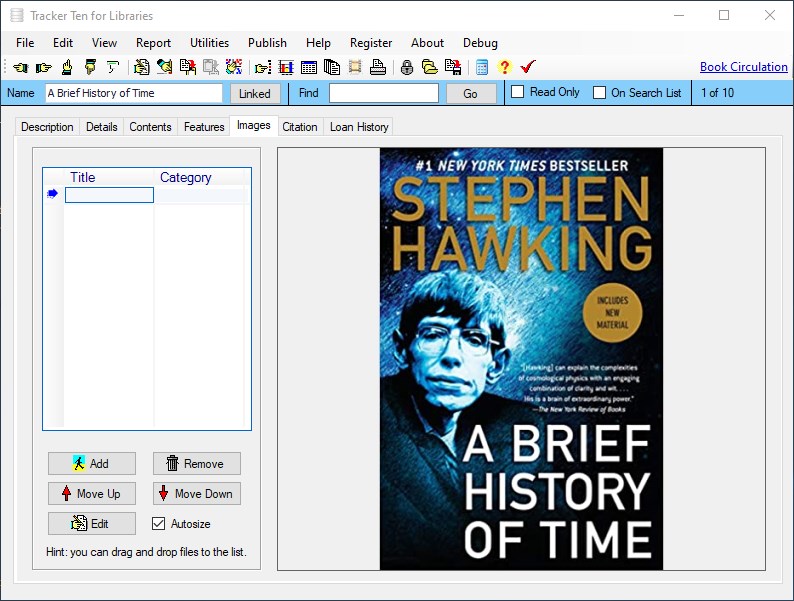Screen dimensions: 794x601
Task: Click the Move Down button
Action: (x=196, y=493)
